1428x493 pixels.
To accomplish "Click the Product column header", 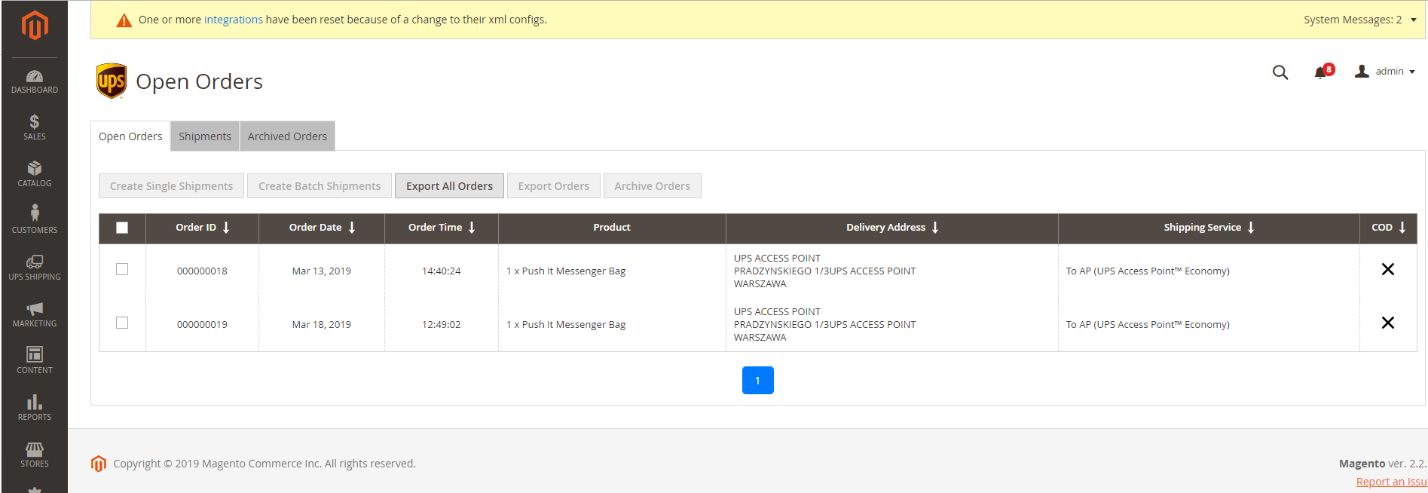I will pyautogui.click(x=612, y=228).
